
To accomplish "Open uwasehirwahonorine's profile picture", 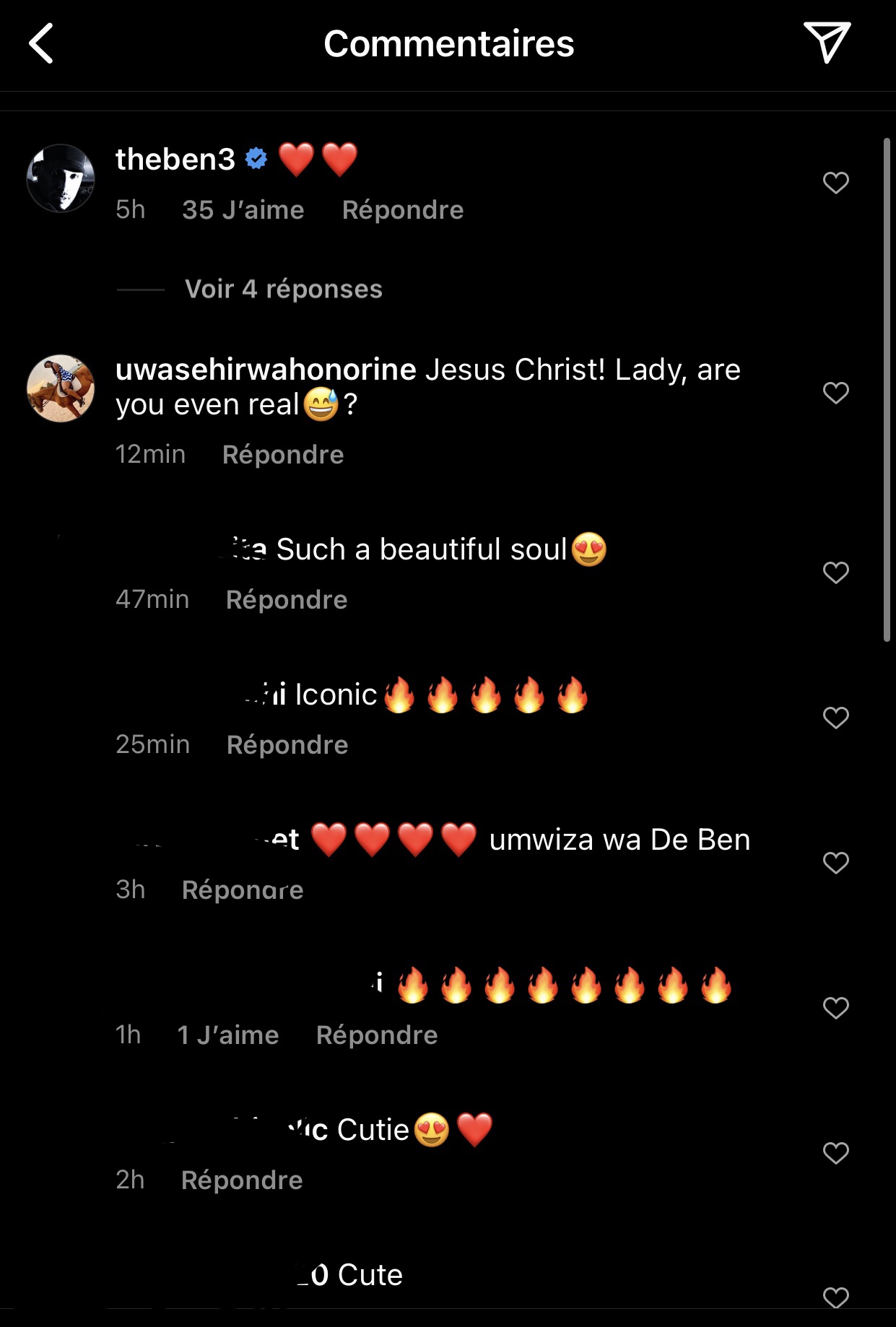I will tap(61, 388).
